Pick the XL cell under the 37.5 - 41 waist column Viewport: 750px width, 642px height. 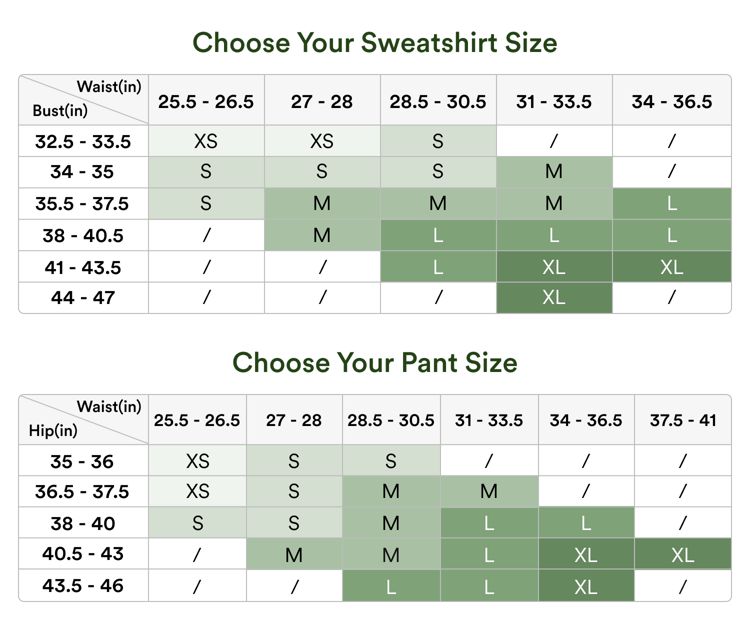click(x=683, y=555)
